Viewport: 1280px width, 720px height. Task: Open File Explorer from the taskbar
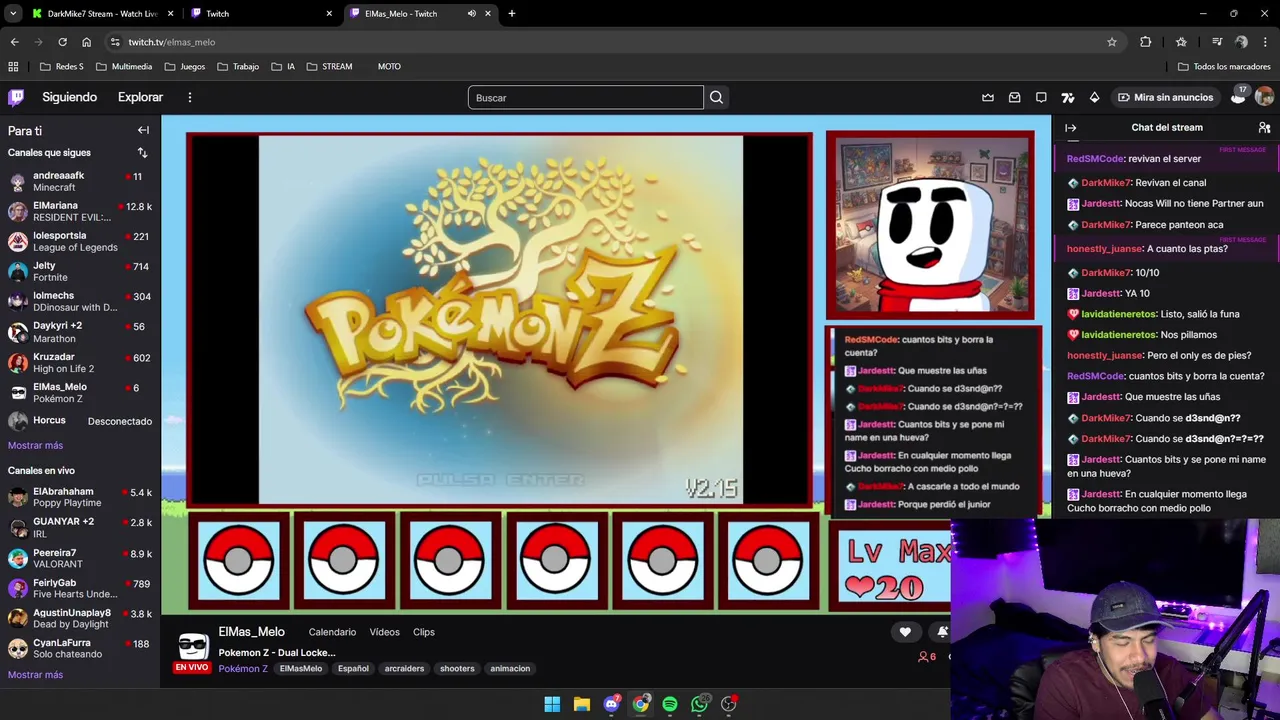[x=582, y=704]
